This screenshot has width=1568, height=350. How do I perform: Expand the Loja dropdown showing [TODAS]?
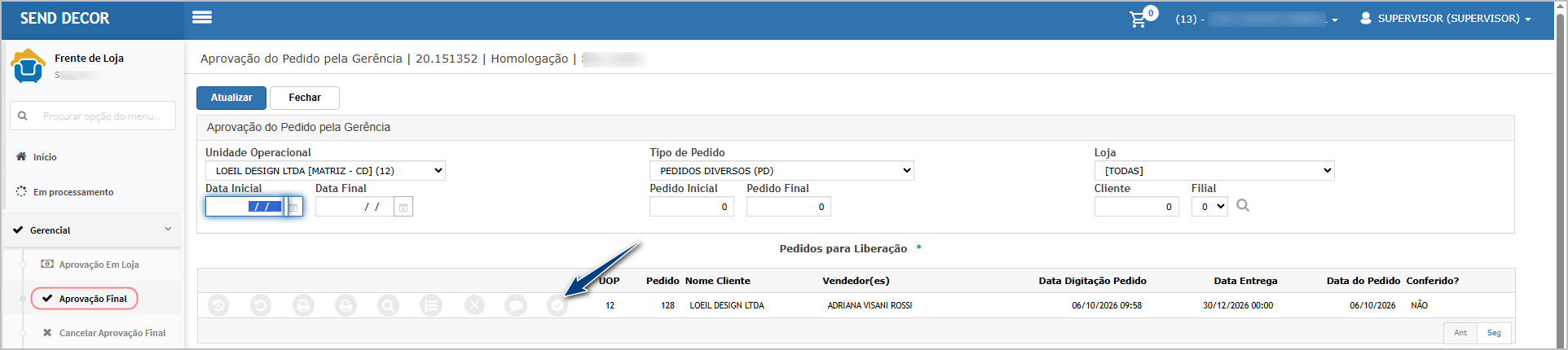point(1214,171)
